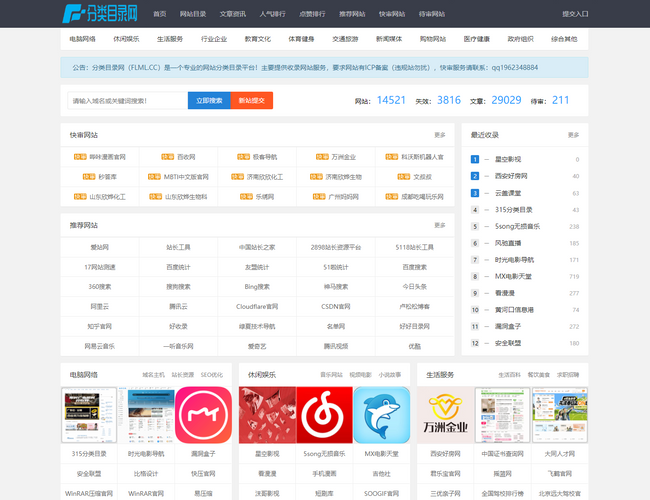Expand 更多 in the 快审网站 section
This screenshot has height=500, width=650.
[440, 135]
